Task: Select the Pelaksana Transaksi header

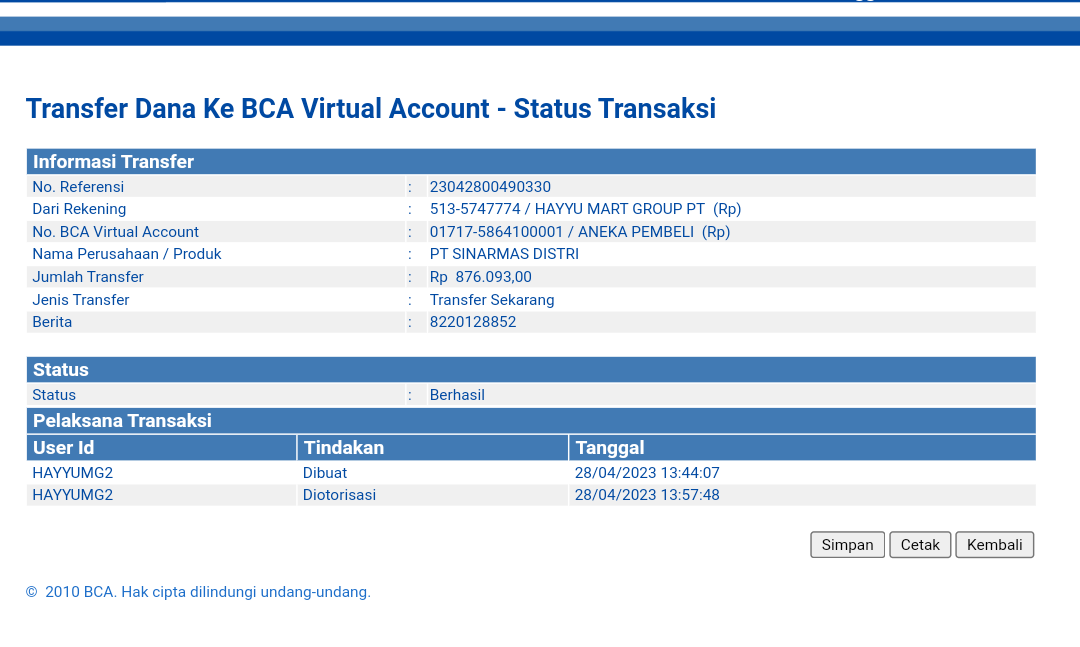Action: point(122,421)
